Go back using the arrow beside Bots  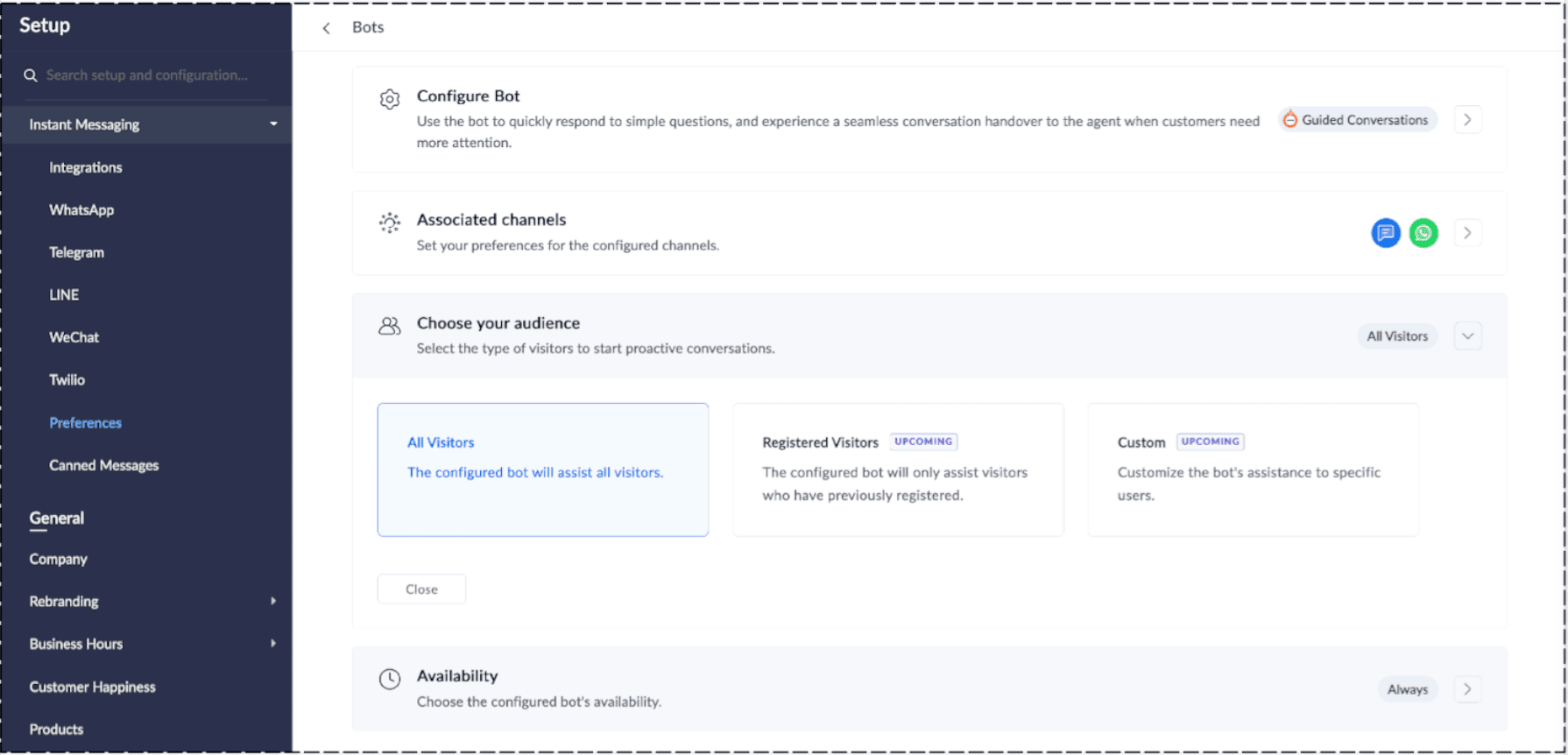(326, 28)
